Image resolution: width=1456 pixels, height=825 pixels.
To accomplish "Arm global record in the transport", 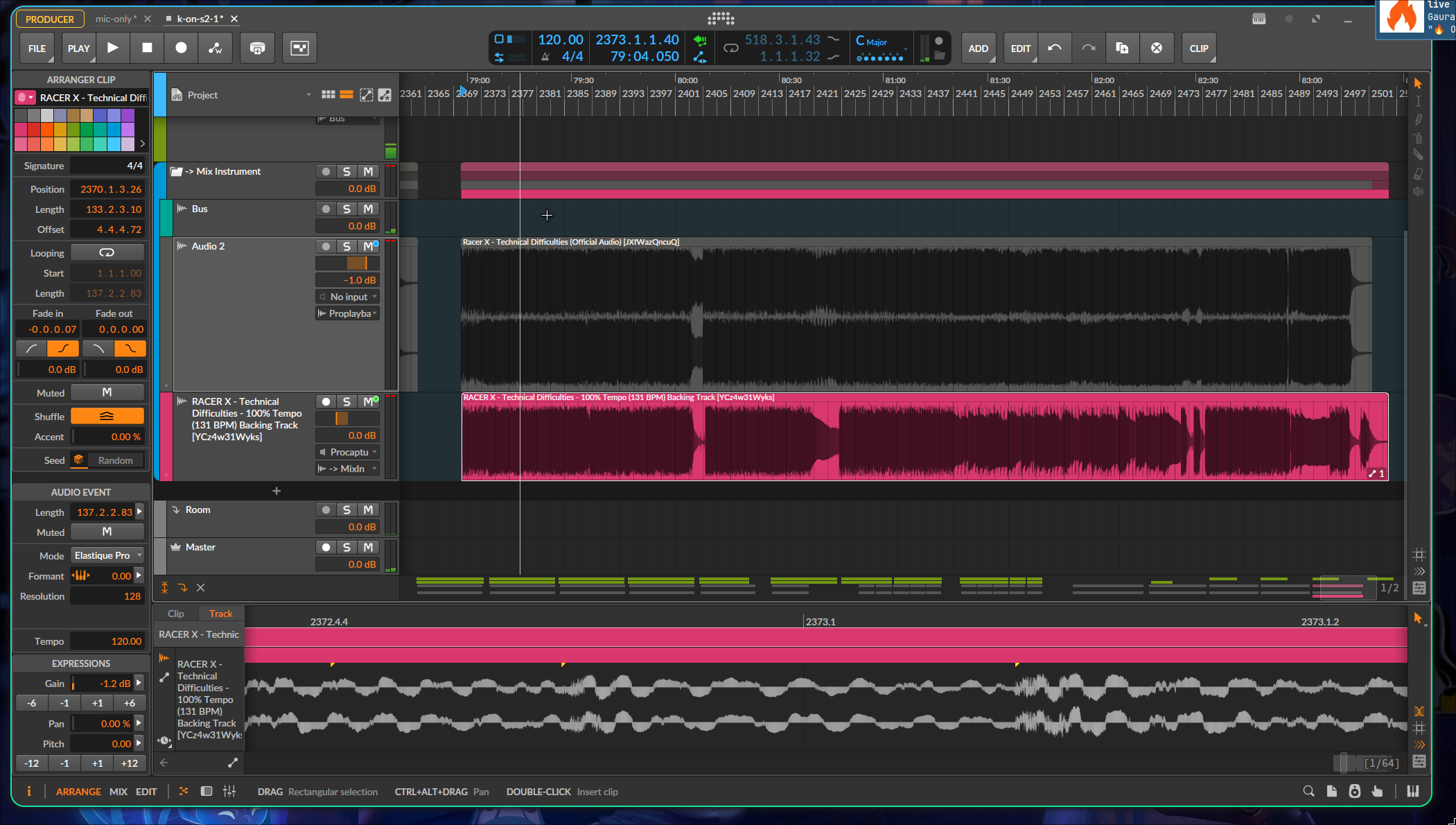I will [x=181, y=48].
